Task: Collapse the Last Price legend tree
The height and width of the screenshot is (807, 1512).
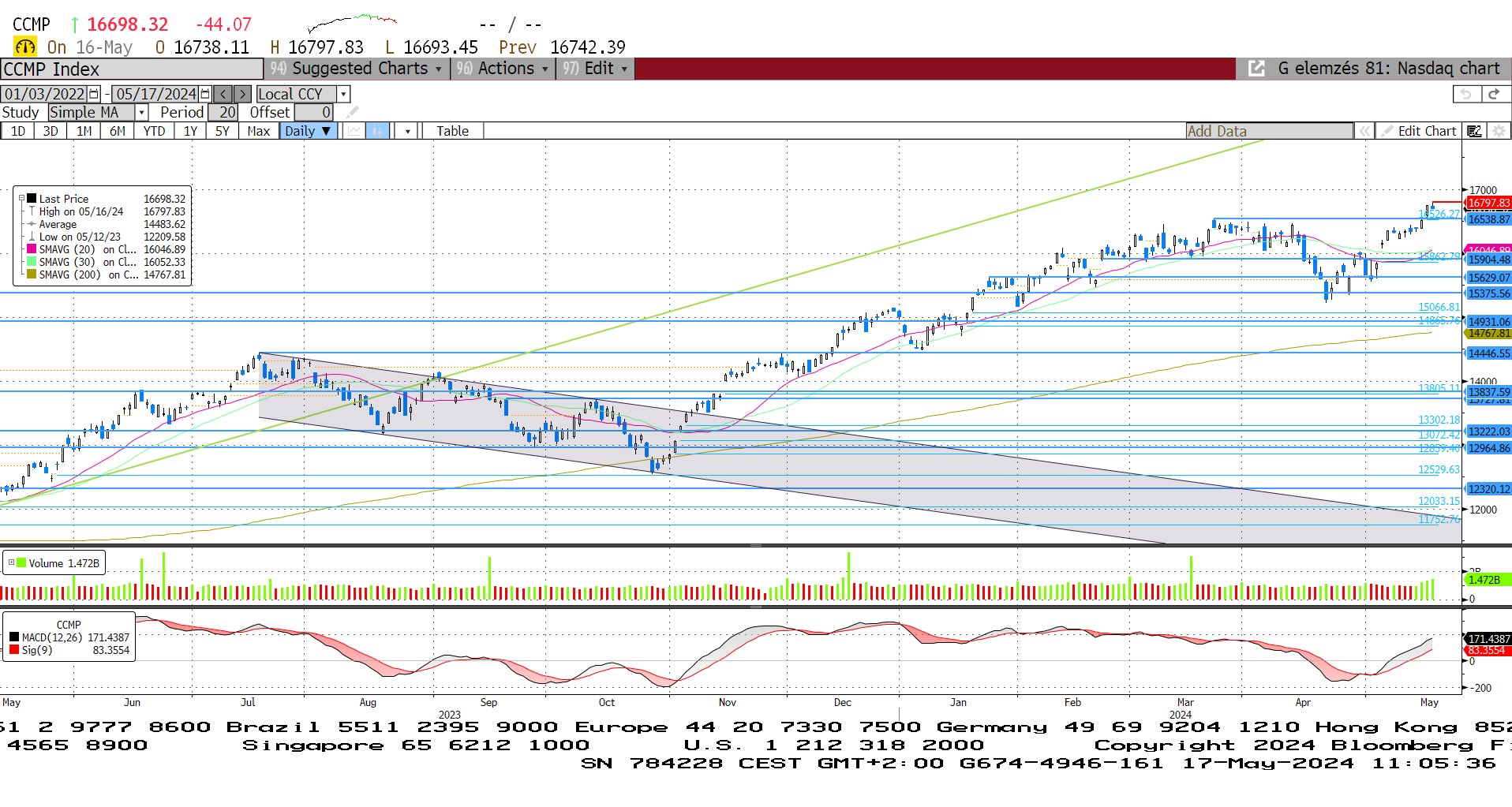Action: [22, 199]
